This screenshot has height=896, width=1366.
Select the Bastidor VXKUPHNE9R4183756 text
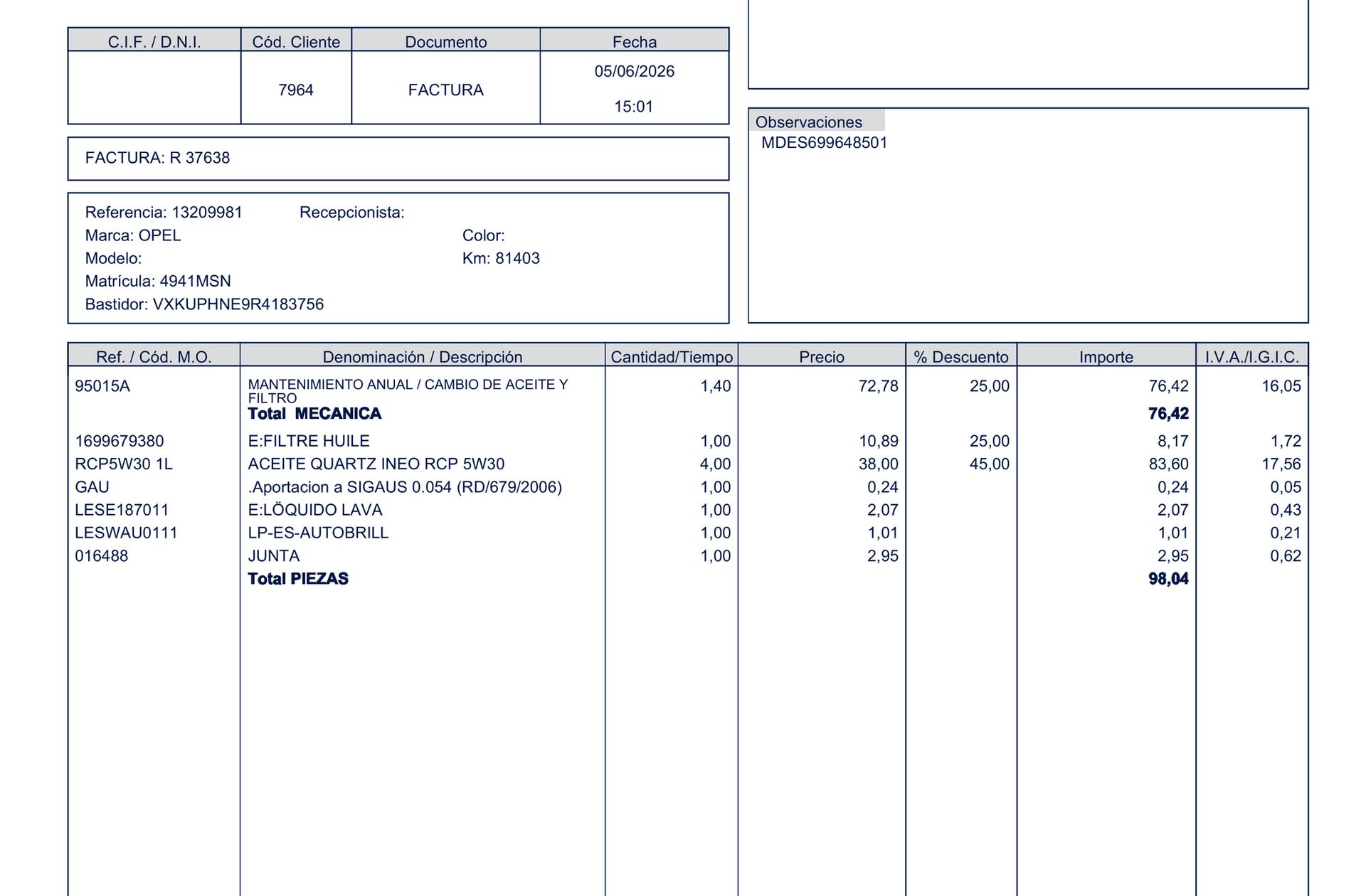coord(204,304)
